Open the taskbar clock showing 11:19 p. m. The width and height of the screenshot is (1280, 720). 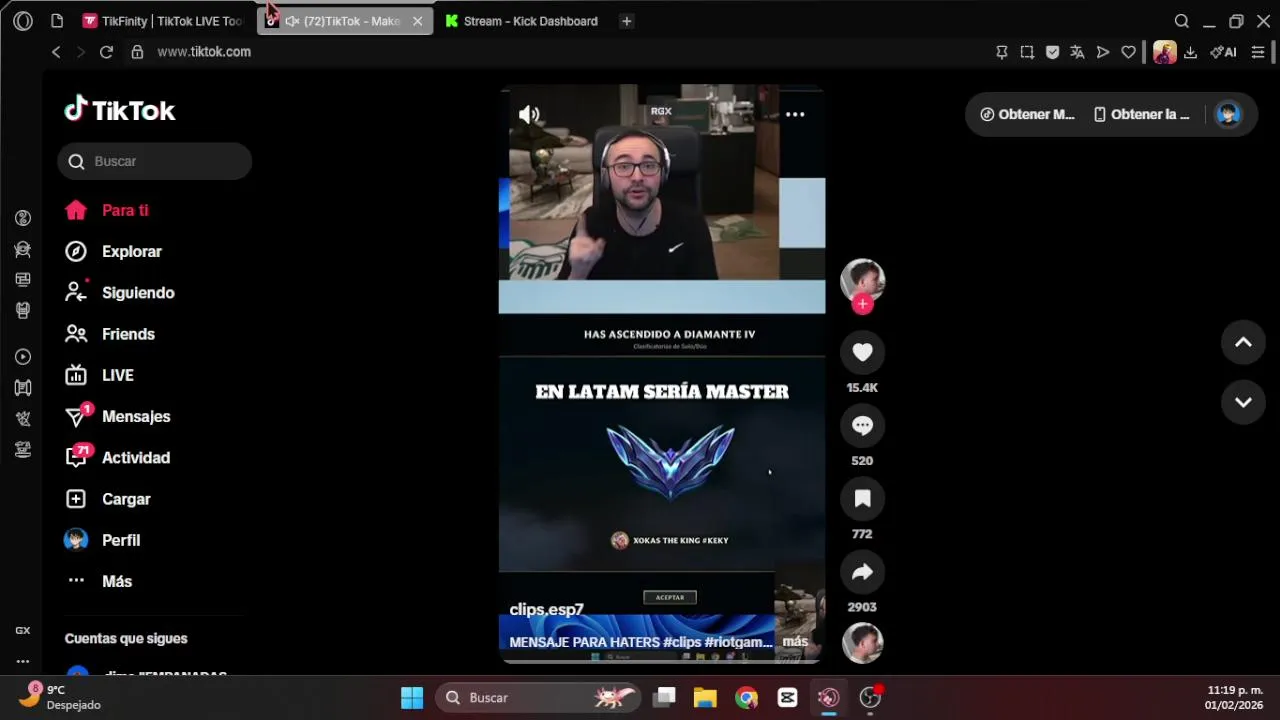[1235, 697]
